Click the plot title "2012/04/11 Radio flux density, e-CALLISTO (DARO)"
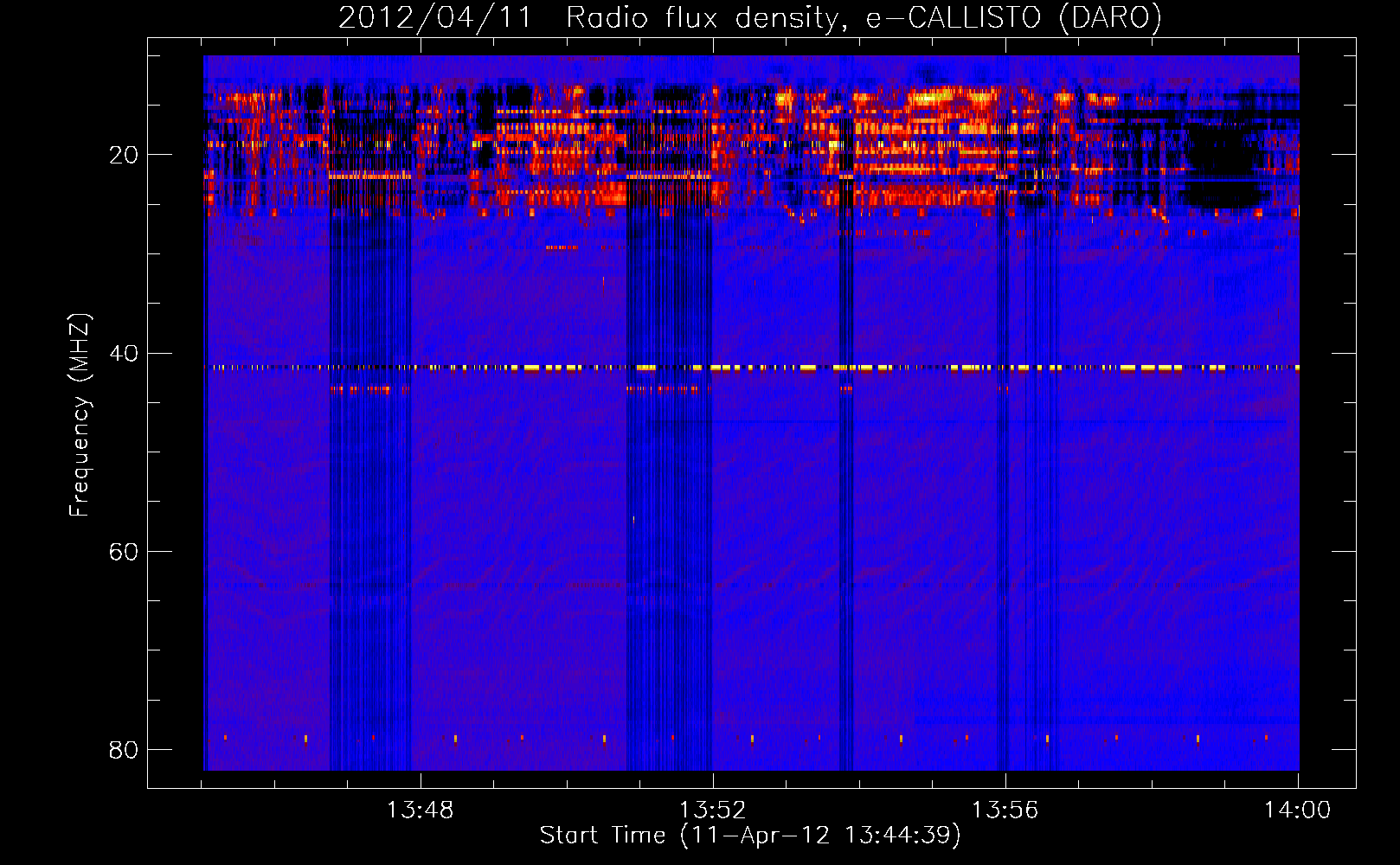 coord(749,17)
